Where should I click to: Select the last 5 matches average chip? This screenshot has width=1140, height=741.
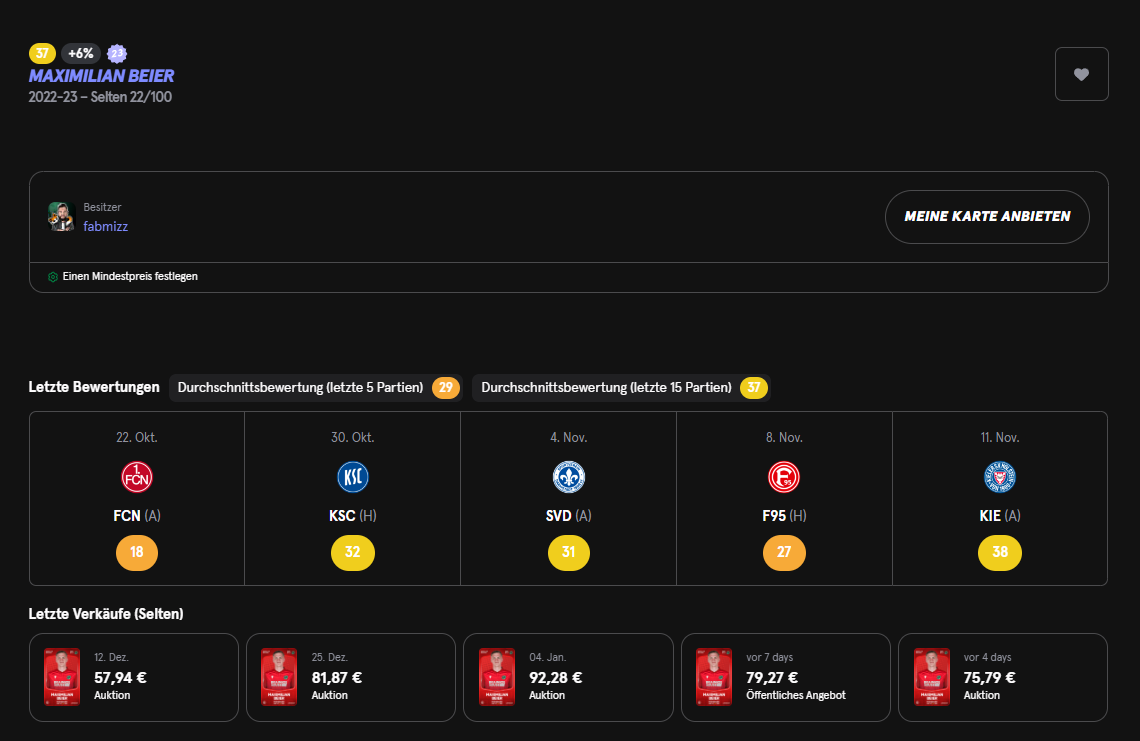314,388
